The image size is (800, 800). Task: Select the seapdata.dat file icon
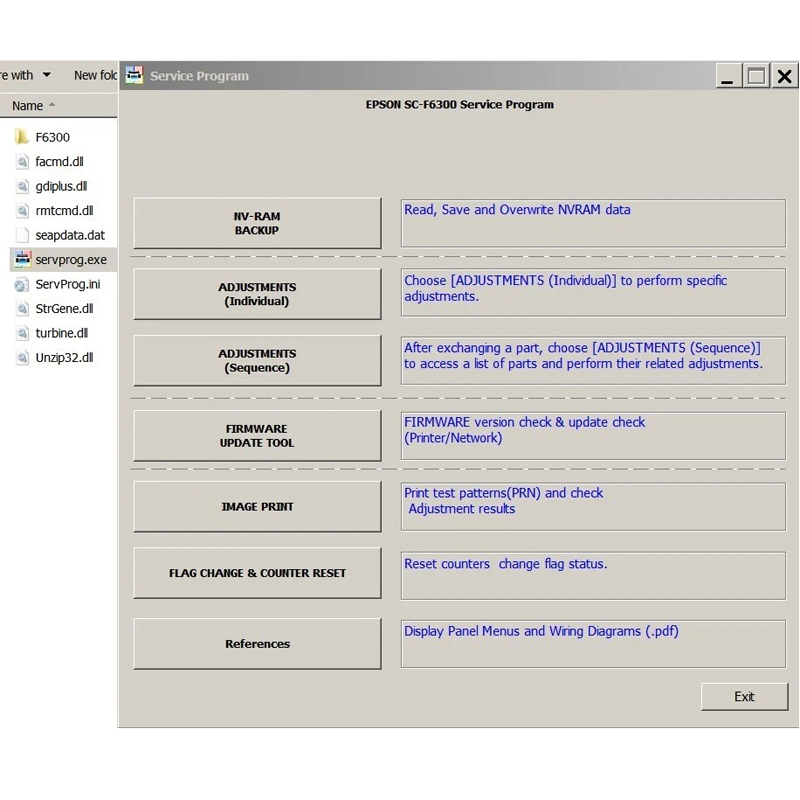[22, 235]
